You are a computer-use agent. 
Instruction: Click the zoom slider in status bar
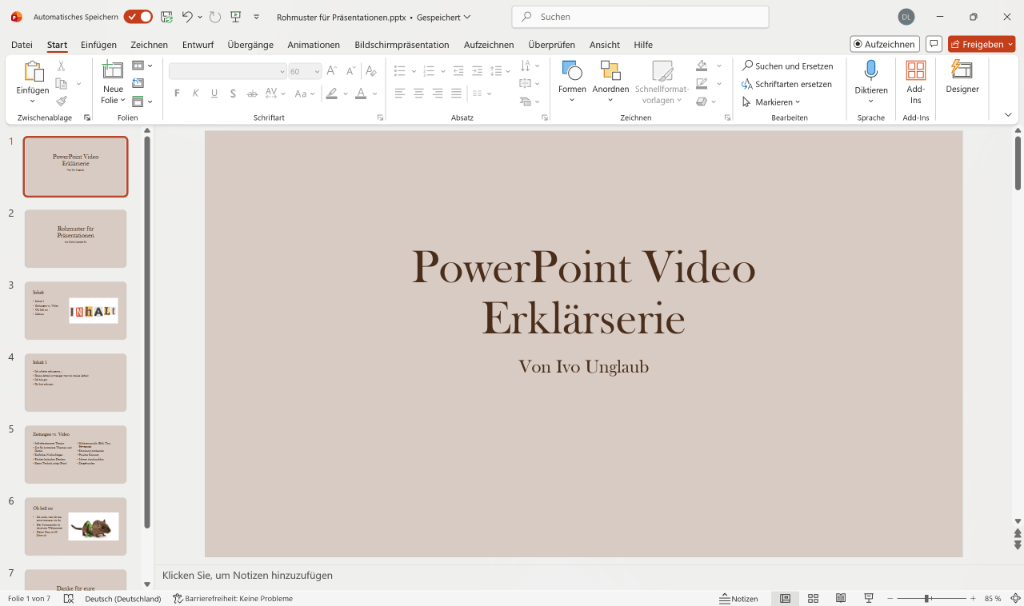click(930, 598)
